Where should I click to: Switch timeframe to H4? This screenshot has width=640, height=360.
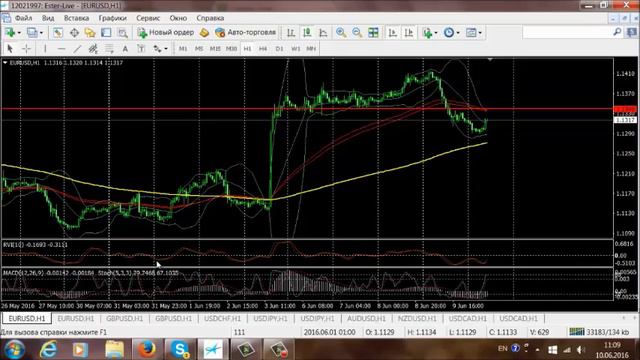point(263,49)
